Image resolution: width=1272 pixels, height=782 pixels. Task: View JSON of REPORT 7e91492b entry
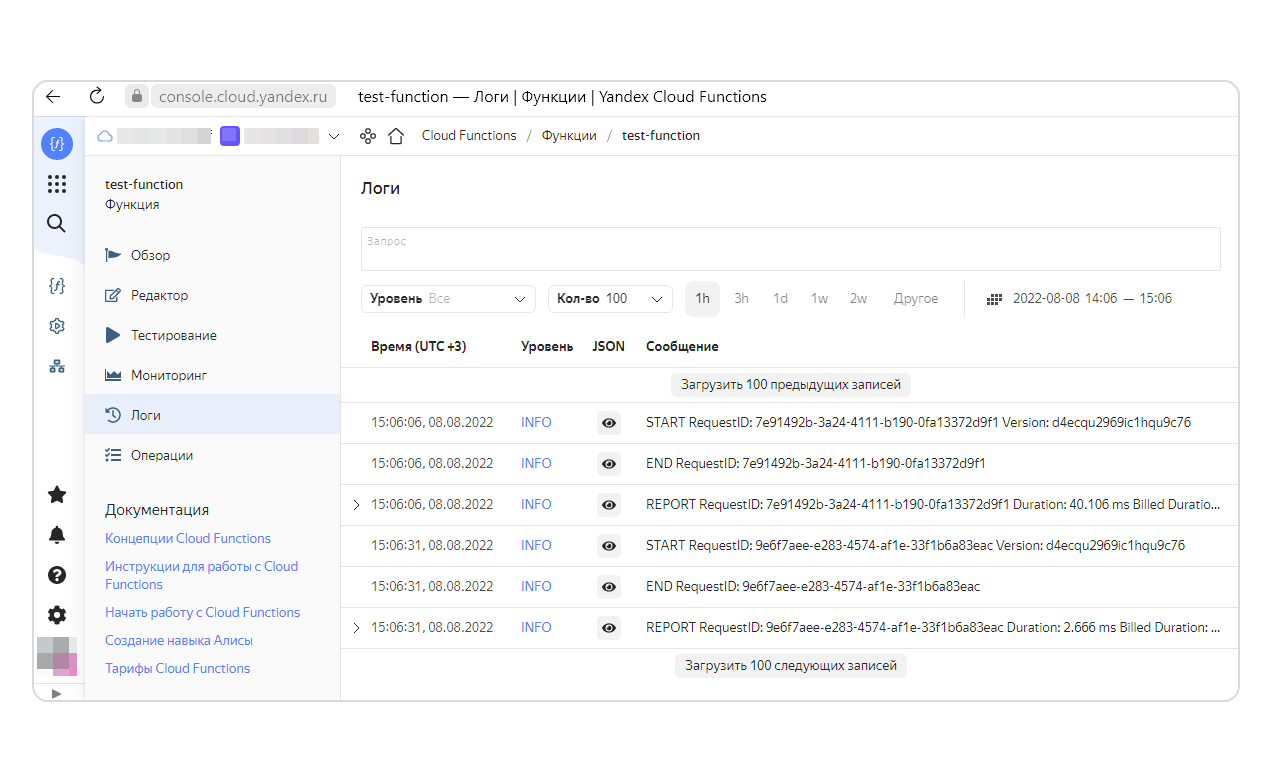pyautogui.click(x=609, y=505)
